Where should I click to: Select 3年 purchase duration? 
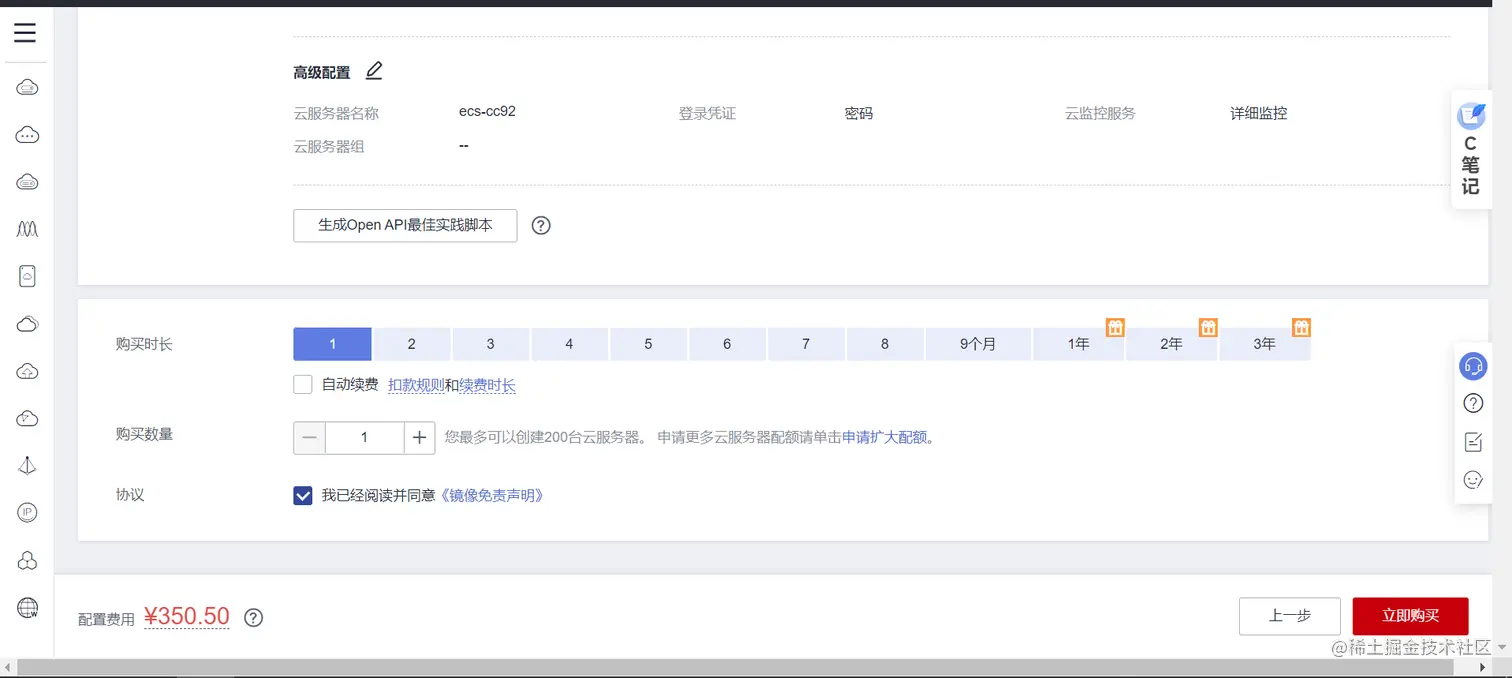click(x=1264, y=344)
